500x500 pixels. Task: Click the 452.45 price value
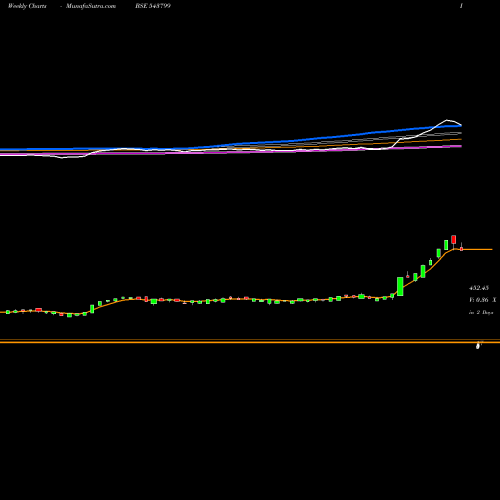(479, 288)
